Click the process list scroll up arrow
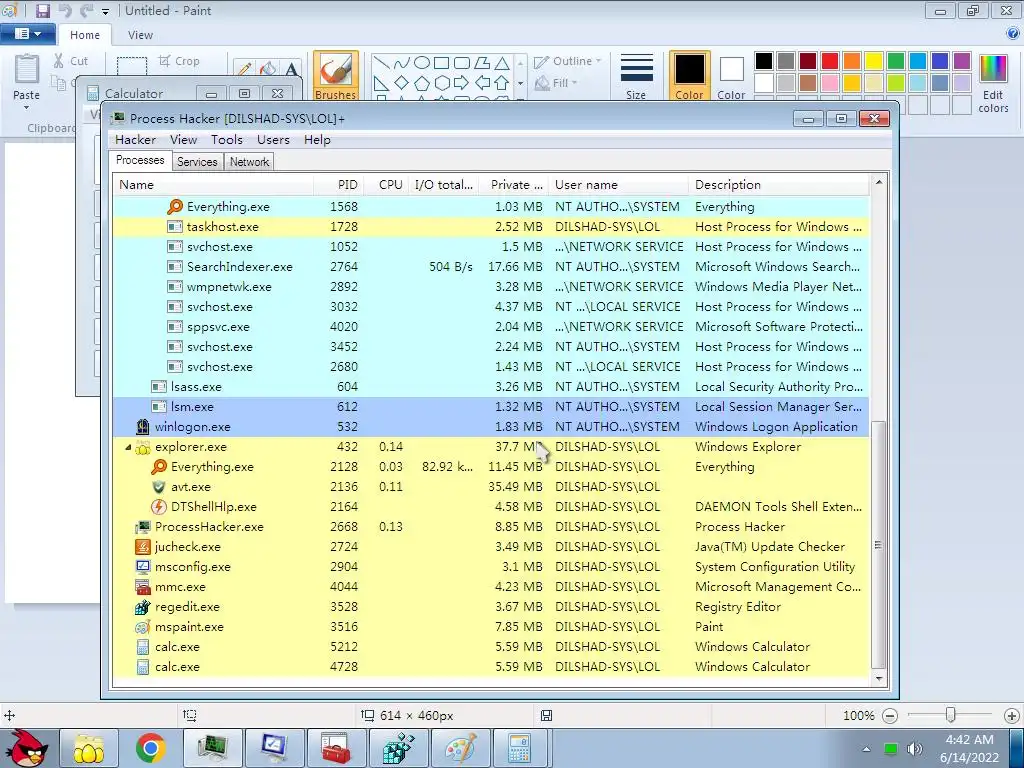The width and height of the screenshot is (1024, 768). (x=878, y=182)
